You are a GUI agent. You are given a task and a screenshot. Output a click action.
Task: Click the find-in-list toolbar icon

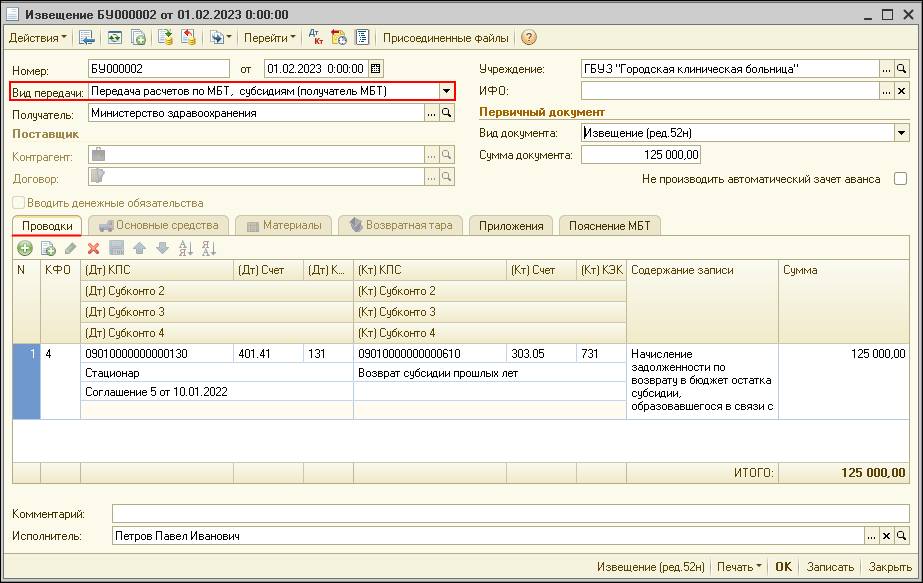point(87,38)
